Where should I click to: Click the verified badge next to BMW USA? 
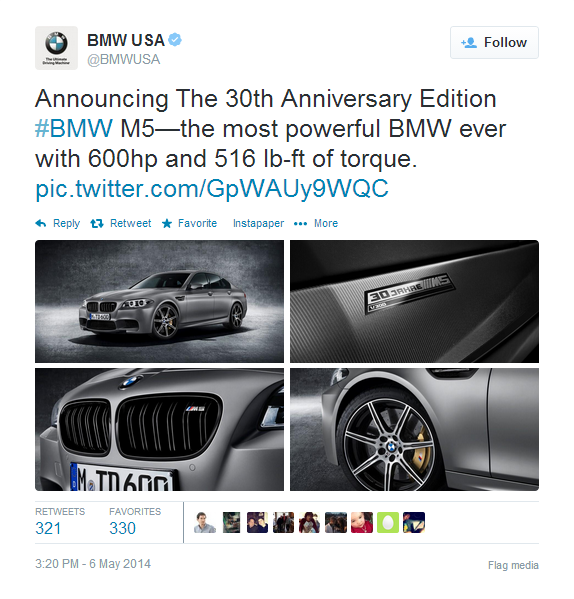175,40
